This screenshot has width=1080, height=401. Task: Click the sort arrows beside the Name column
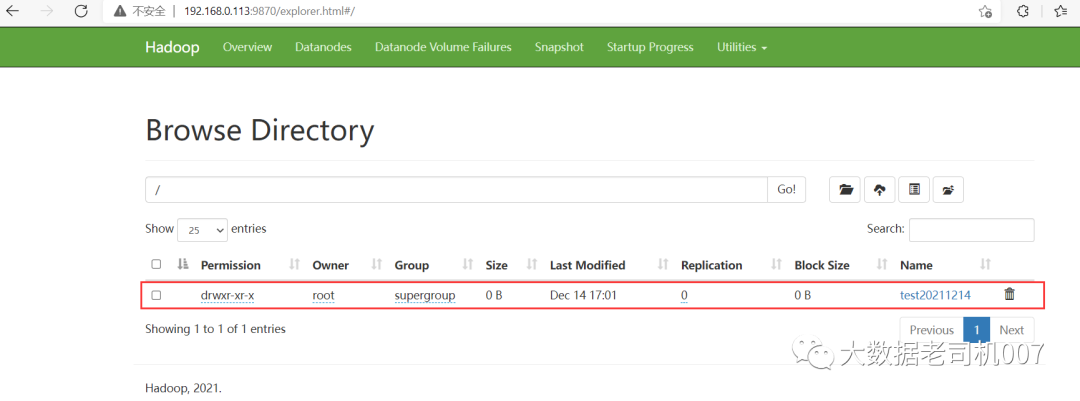(985, 265)
